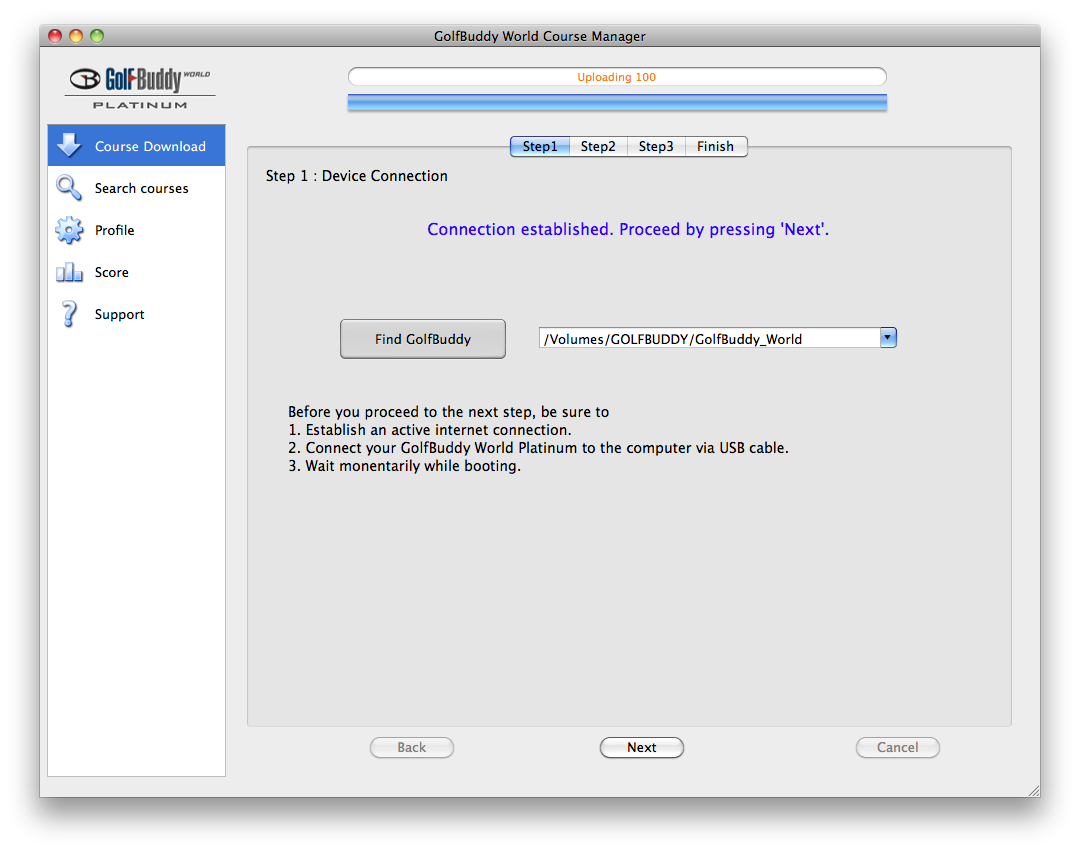
Task: Click the Search courses magnifier icon
Action: click(69, 187)
